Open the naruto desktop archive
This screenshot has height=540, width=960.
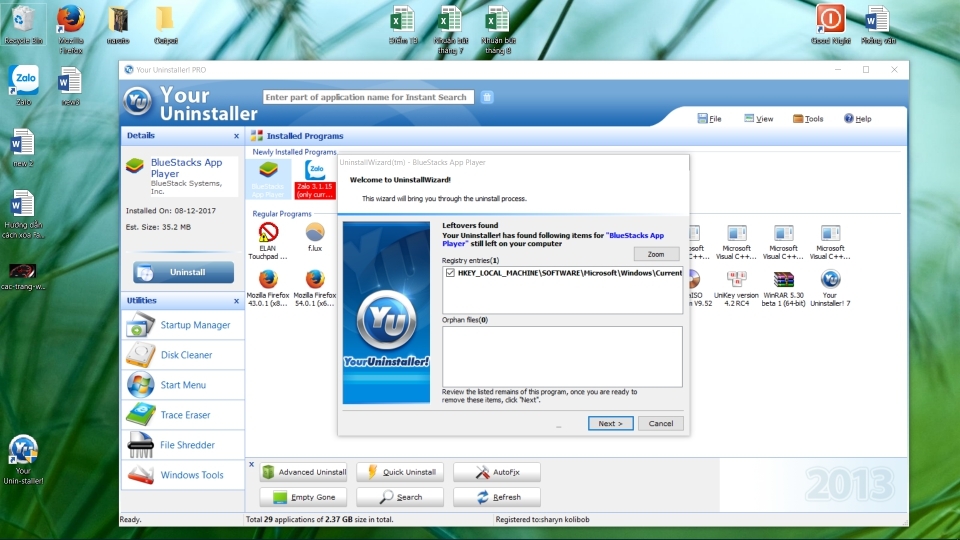[x=118, y=24]
